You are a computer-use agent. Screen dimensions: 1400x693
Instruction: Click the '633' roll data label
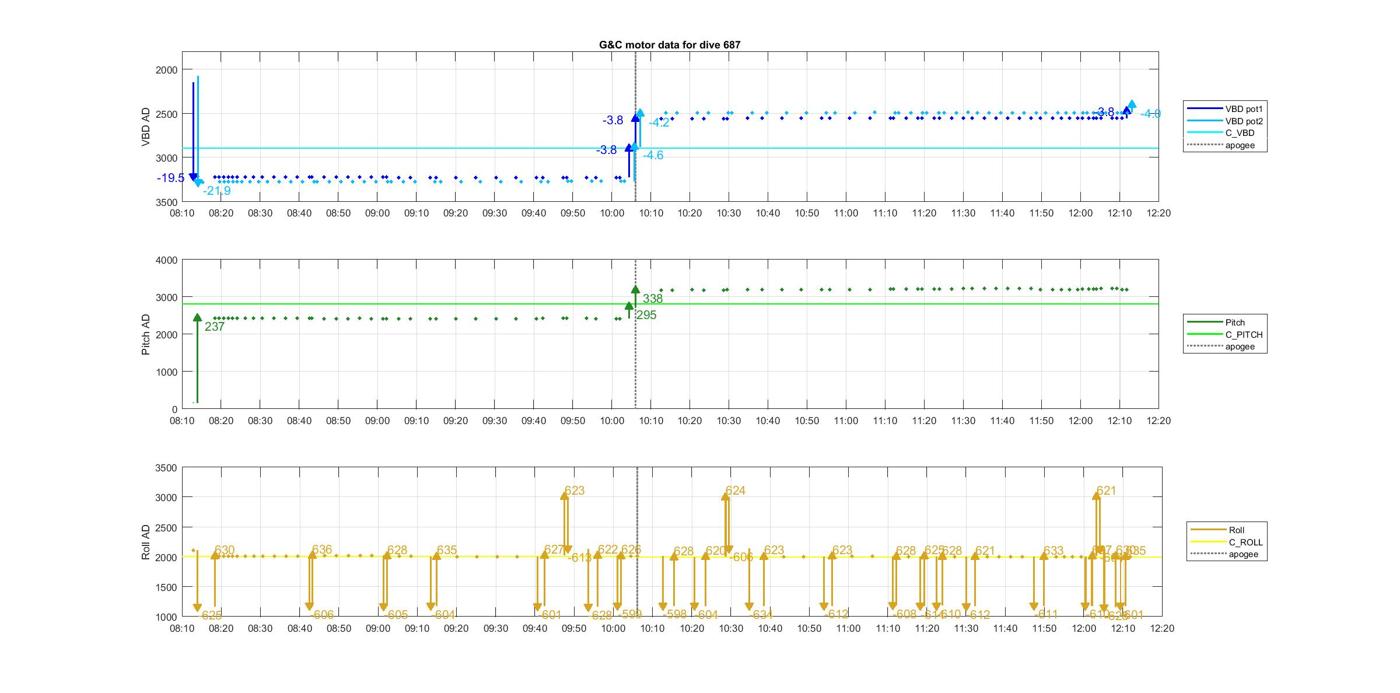pos(1053,552)
